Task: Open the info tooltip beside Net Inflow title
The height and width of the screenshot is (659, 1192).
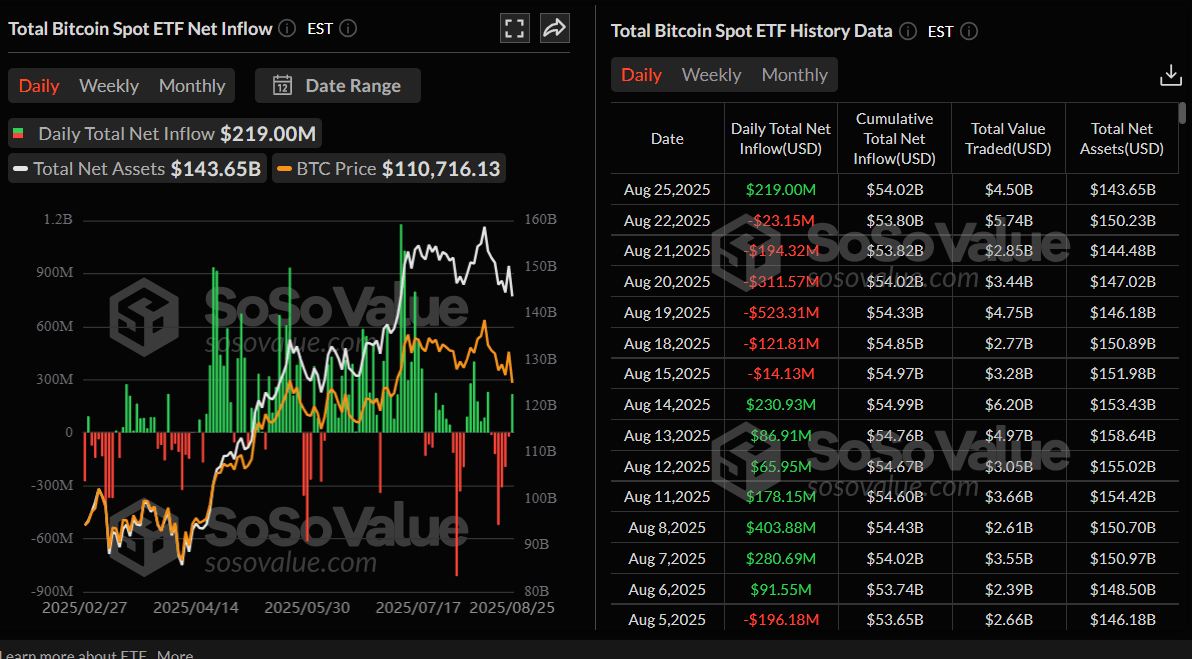Action: [x=286, y=28]
